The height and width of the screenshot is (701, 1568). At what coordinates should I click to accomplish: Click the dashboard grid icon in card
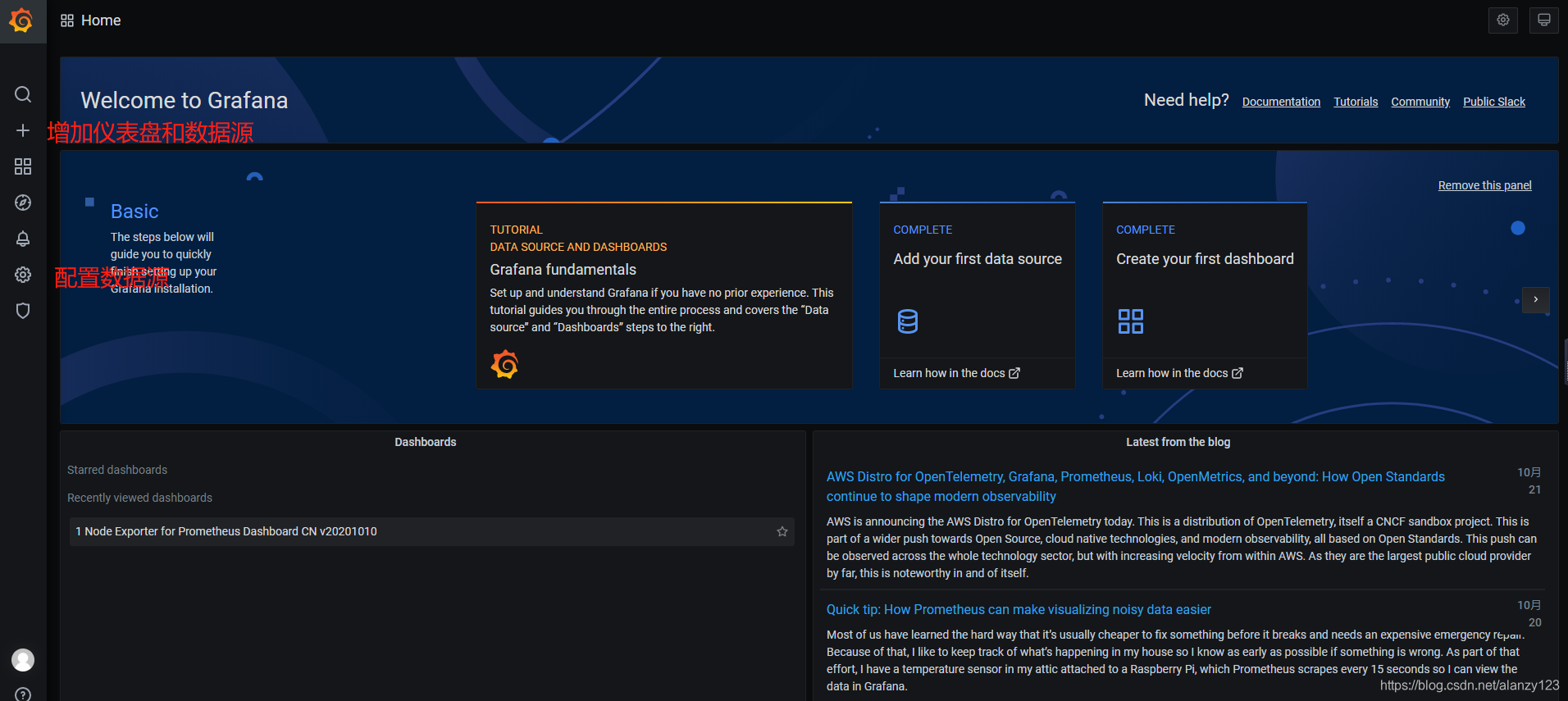1131,321
